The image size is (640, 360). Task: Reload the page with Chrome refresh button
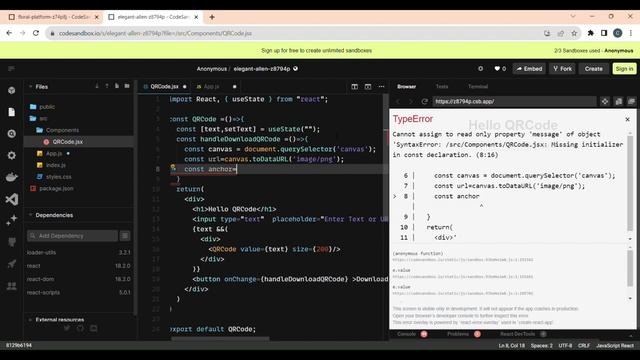click(36, 33)
